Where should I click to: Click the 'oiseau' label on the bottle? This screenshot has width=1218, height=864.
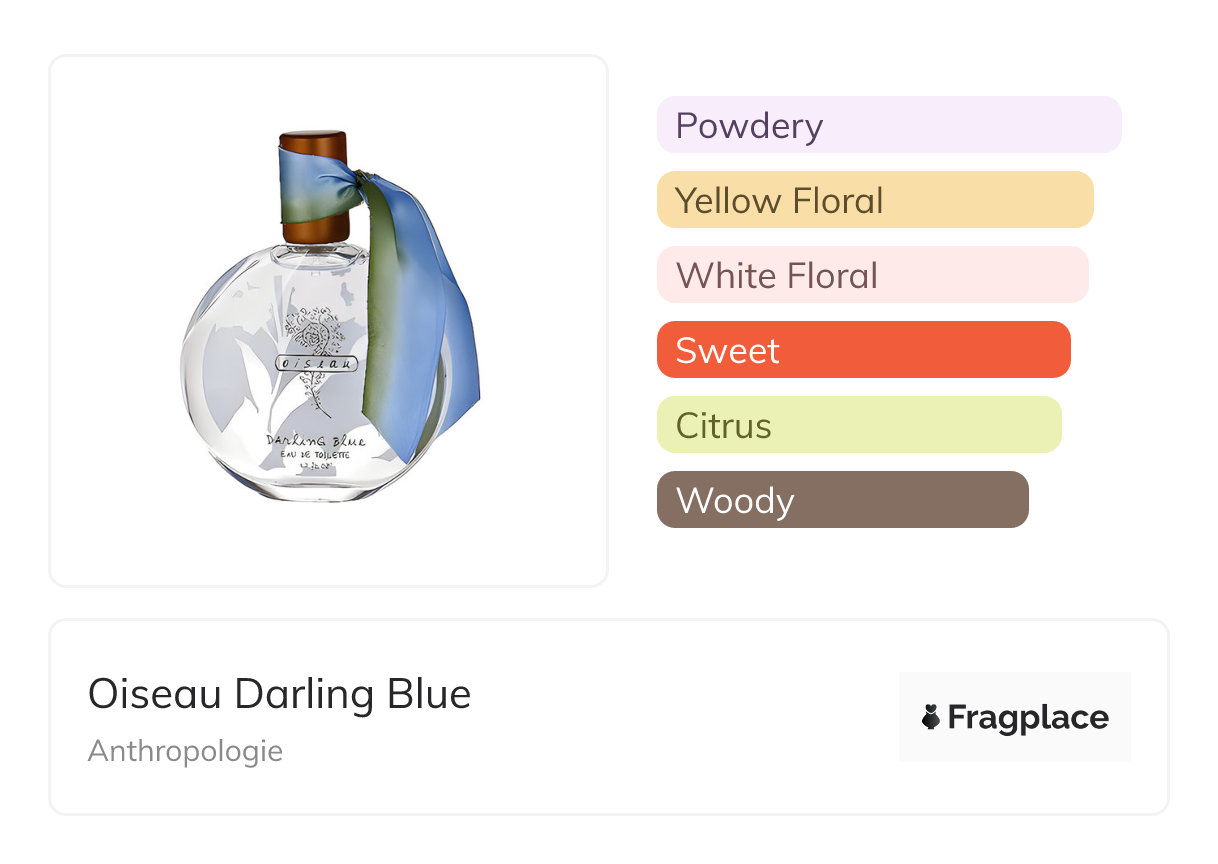[316, 364]
